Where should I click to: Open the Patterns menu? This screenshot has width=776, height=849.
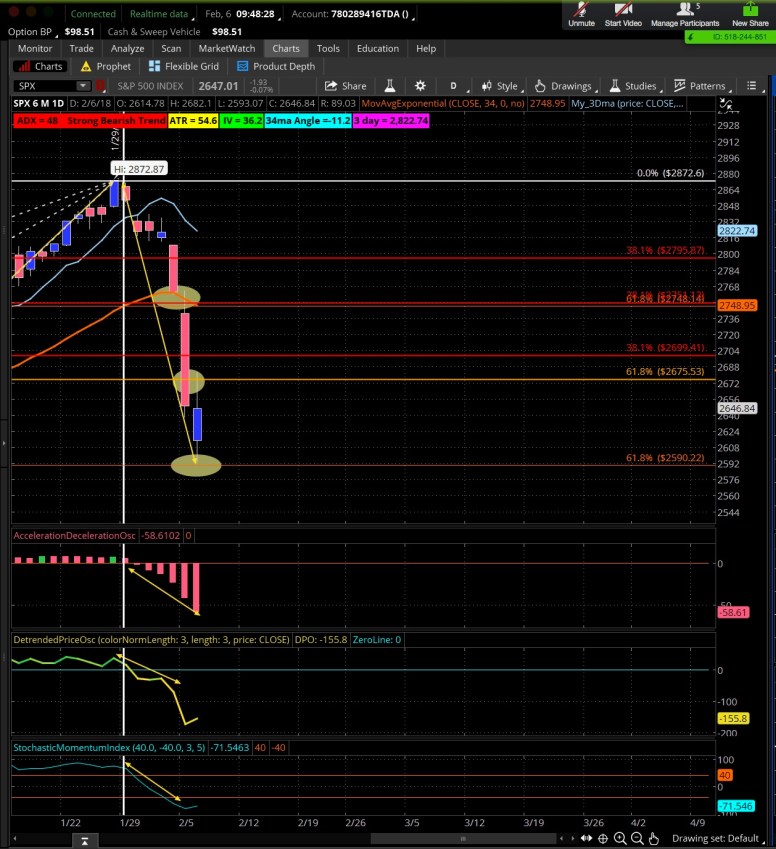(700, 86)
